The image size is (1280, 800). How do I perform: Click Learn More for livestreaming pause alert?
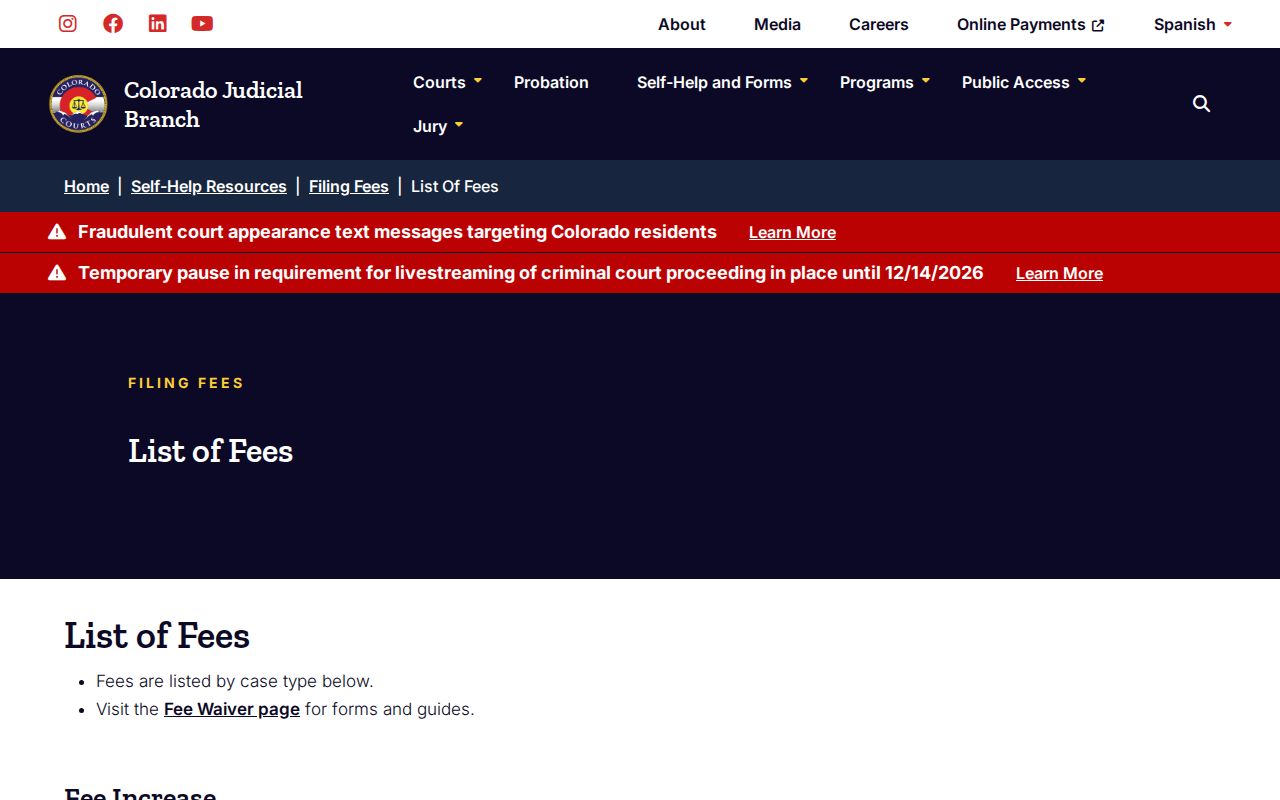pos(1059,273)
